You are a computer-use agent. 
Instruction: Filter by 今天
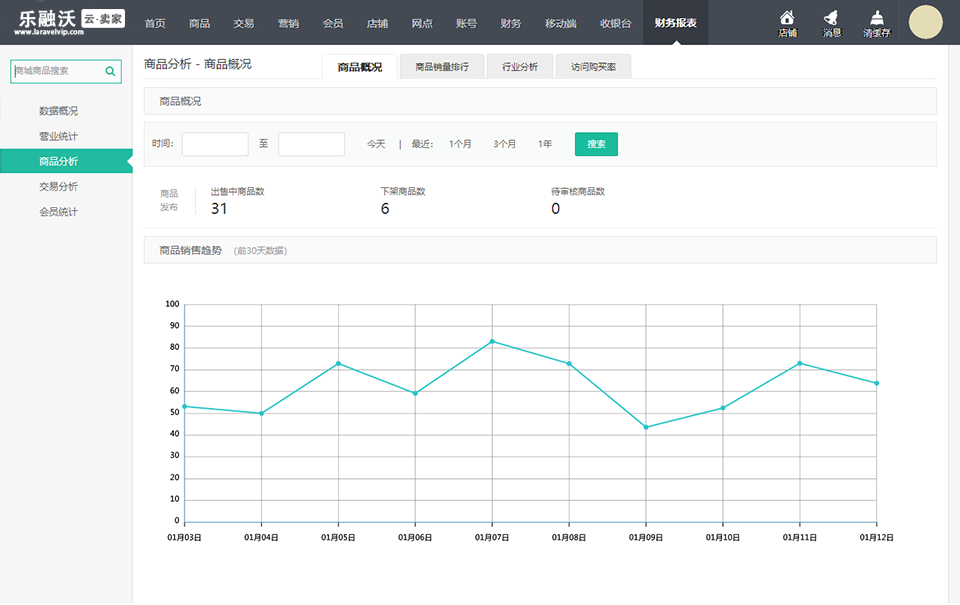[x=376, y=144]
